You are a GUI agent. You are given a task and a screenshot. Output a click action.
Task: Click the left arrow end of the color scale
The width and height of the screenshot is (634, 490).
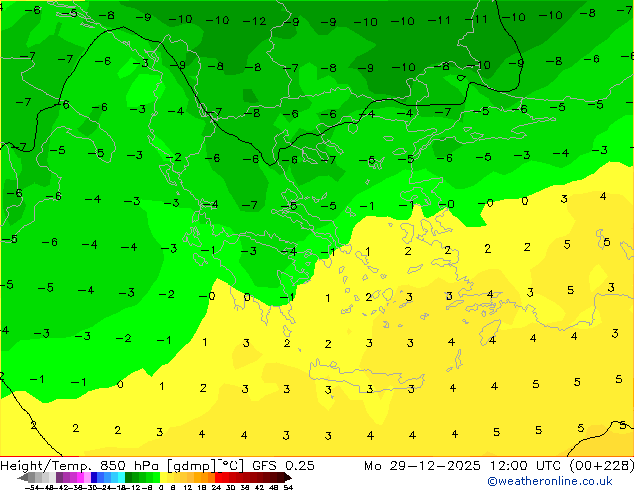click(22, 477)
